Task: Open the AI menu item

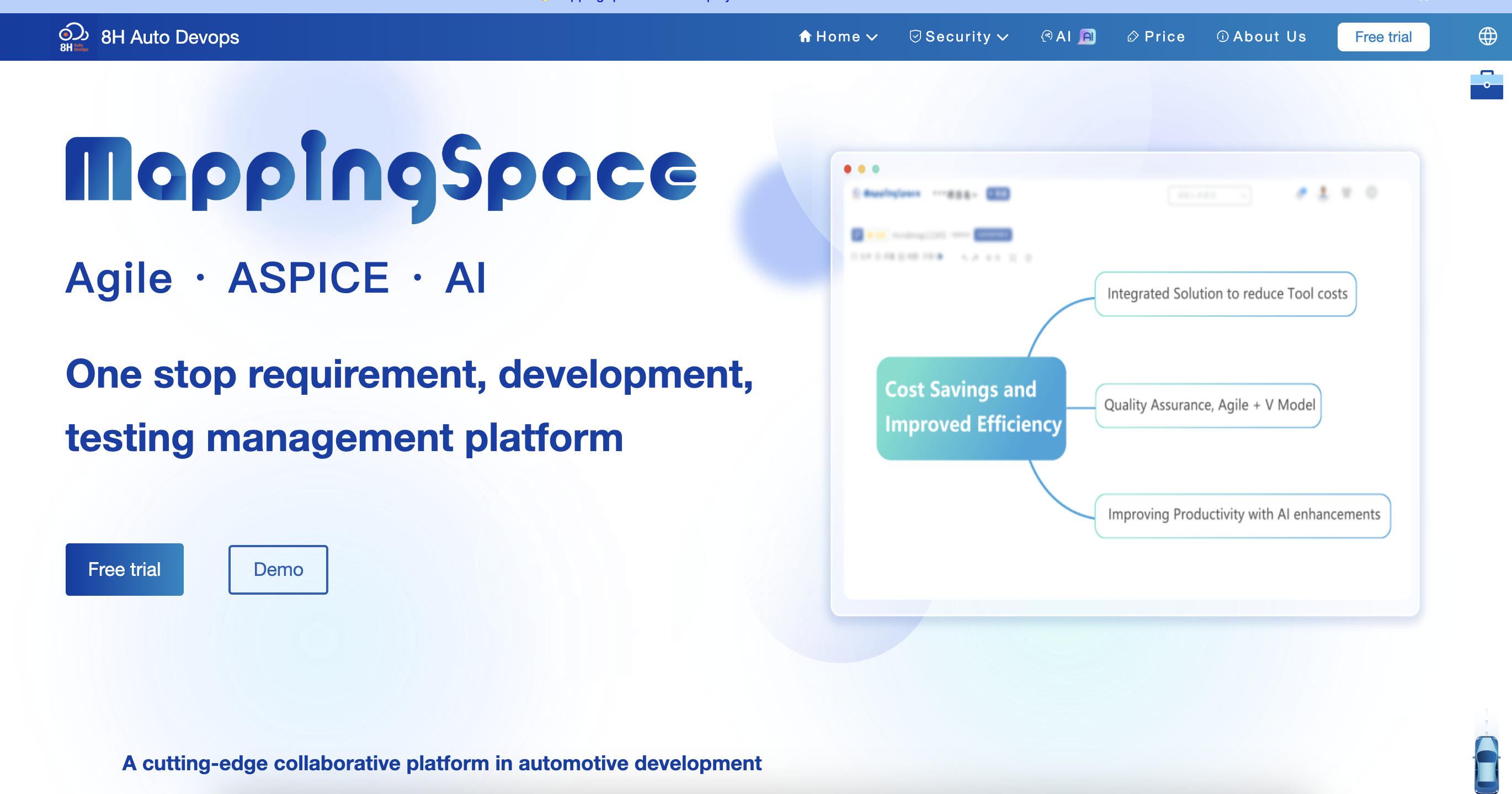Action: (x=1063, y=36)
